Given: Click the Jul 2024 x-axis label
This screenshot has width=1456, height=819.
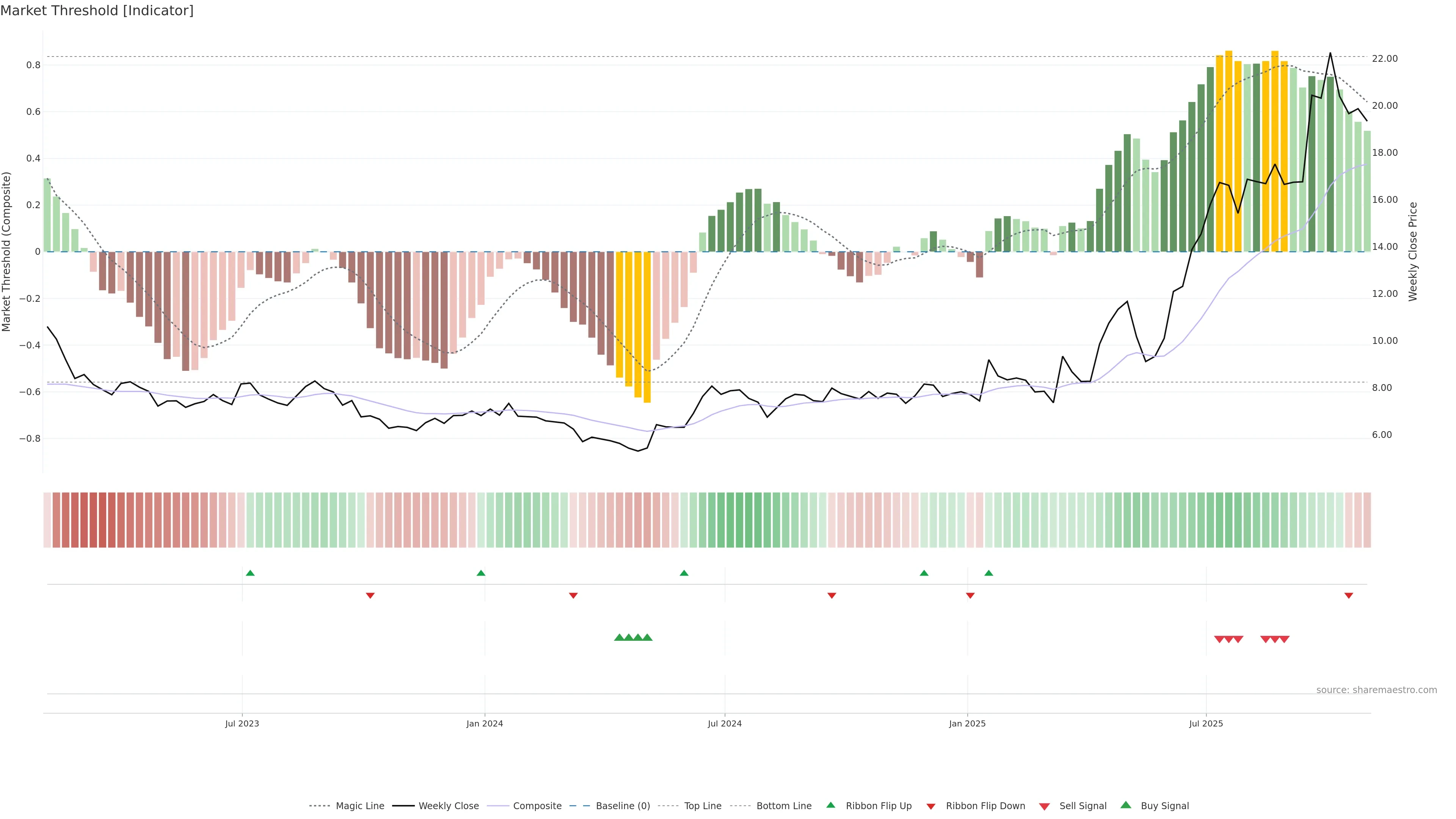Looking at the screenshot, I should (725, 723).
